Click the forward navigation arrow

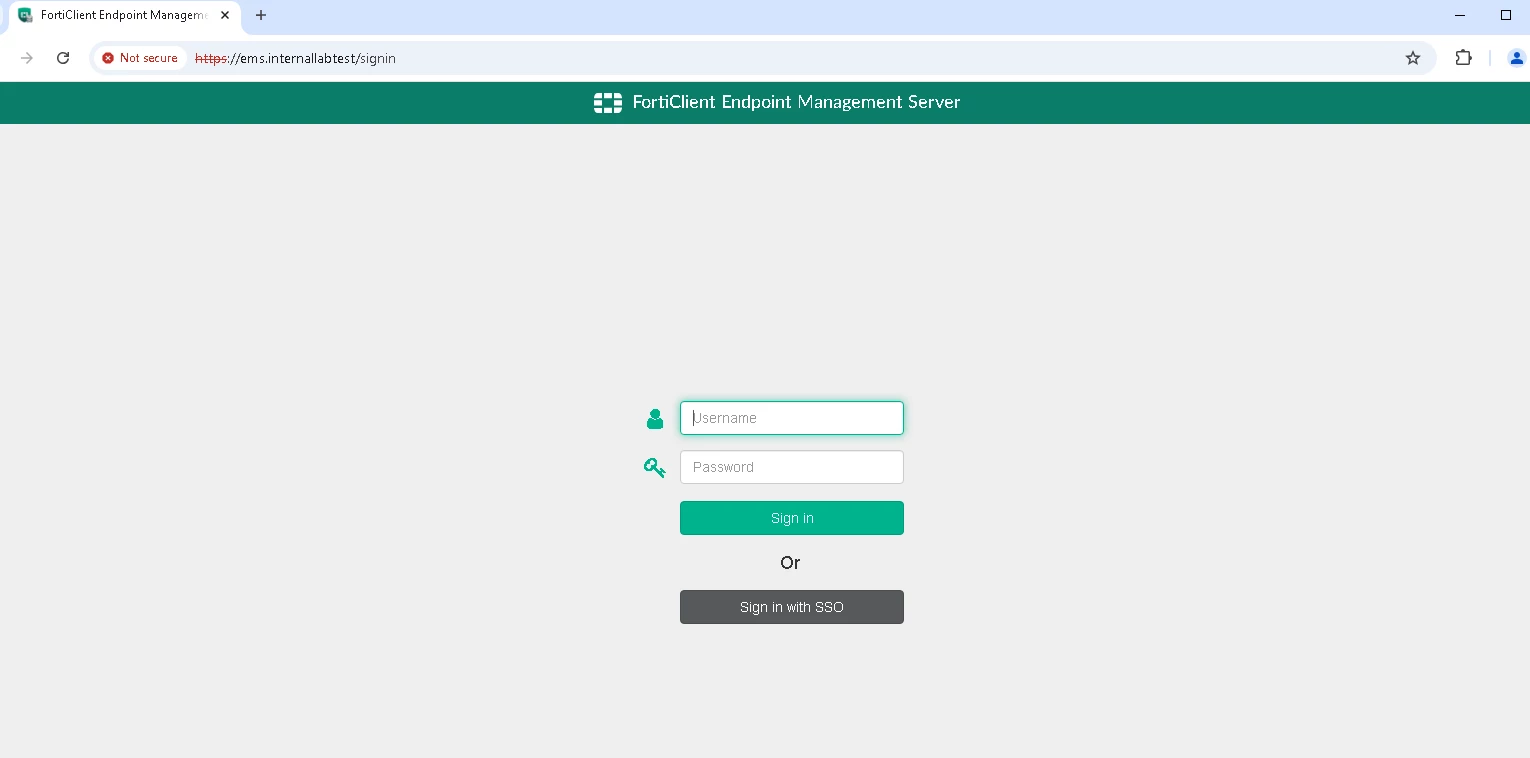point(27,58)
